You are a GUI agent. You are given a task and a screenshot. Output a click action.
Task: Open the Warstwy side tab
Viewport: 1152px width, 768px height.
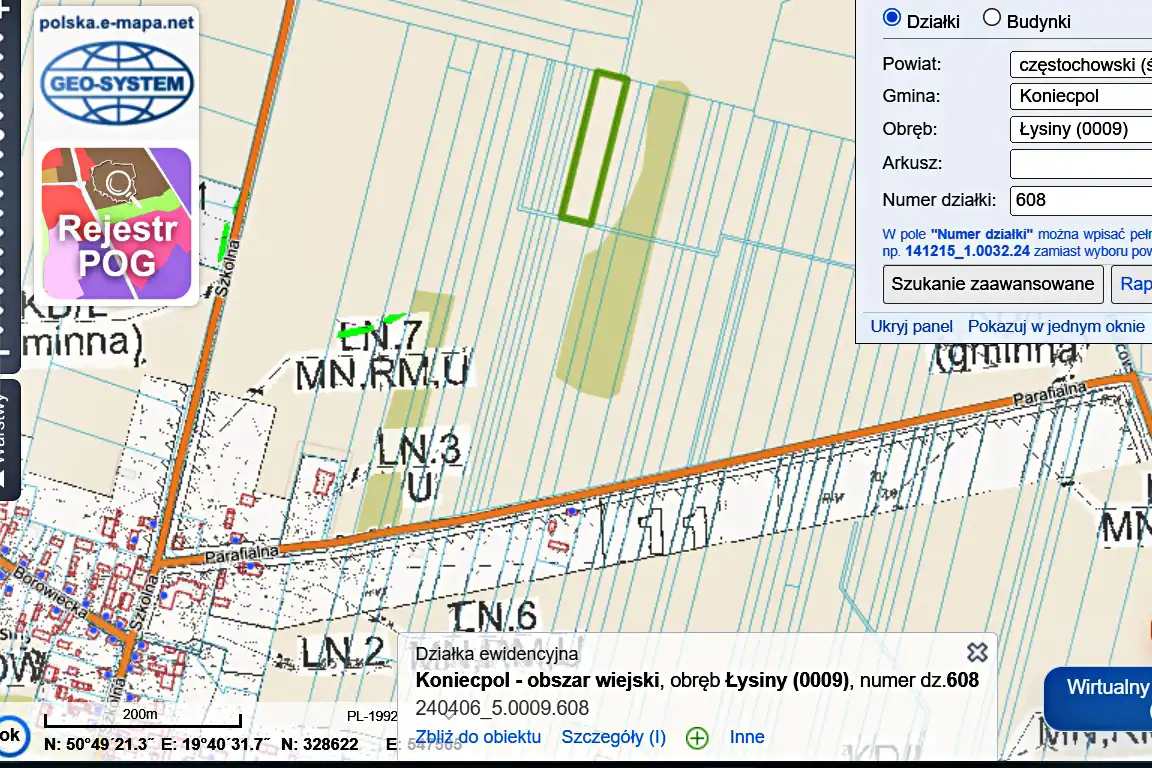click(6, 438)
